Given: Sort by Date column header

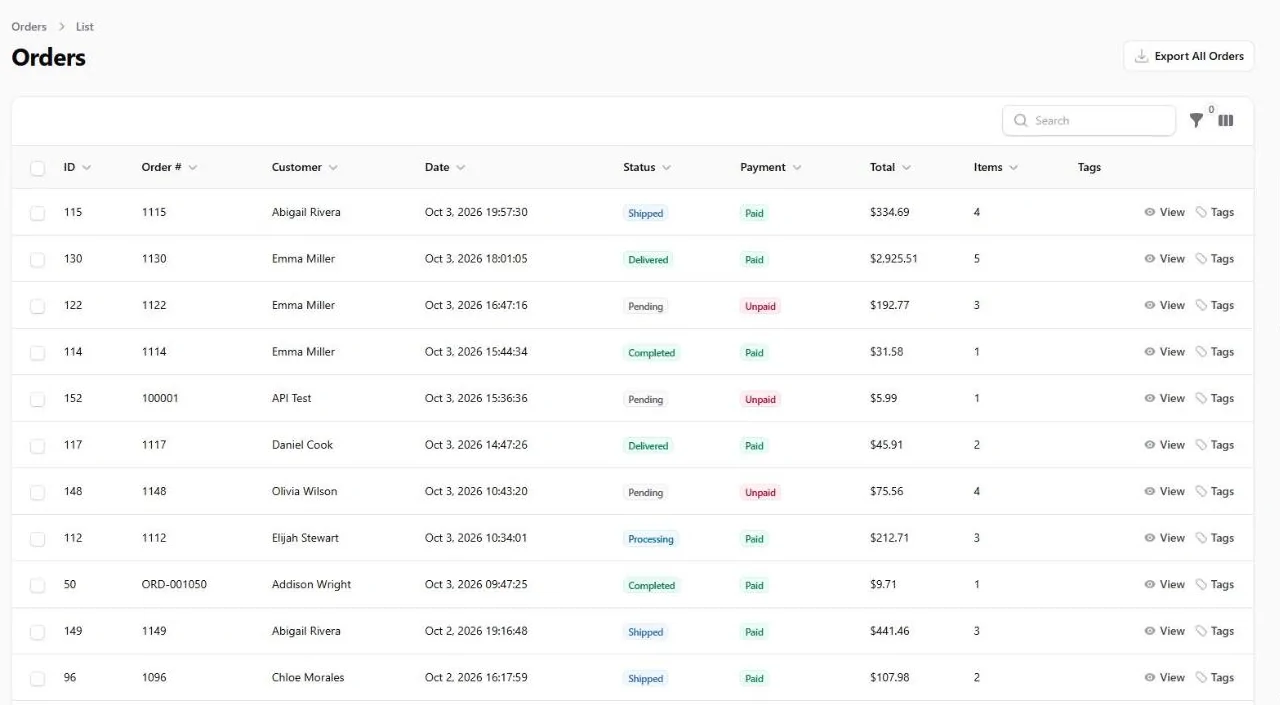Looking at the screenshot, I should [x=445, y=167].
